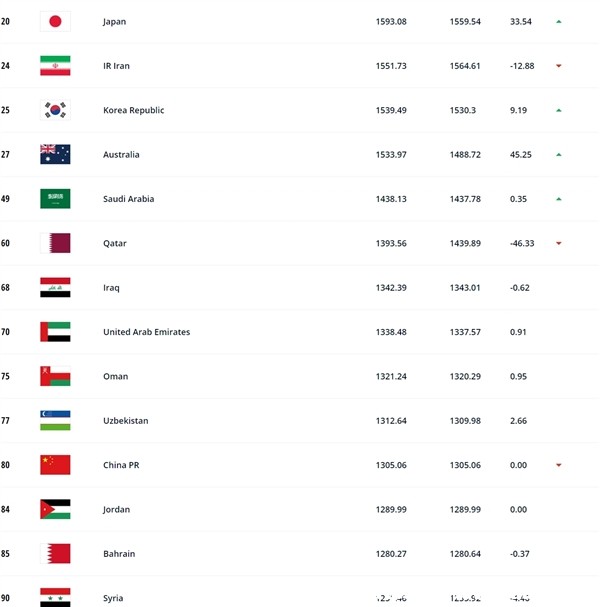Click the United Arab Emirates flag

tap(55, 332)
